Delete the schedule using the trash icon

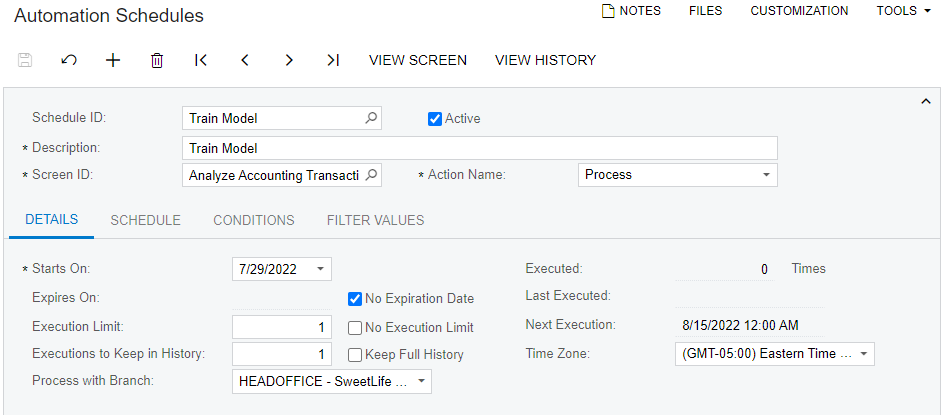click(157, 60)
